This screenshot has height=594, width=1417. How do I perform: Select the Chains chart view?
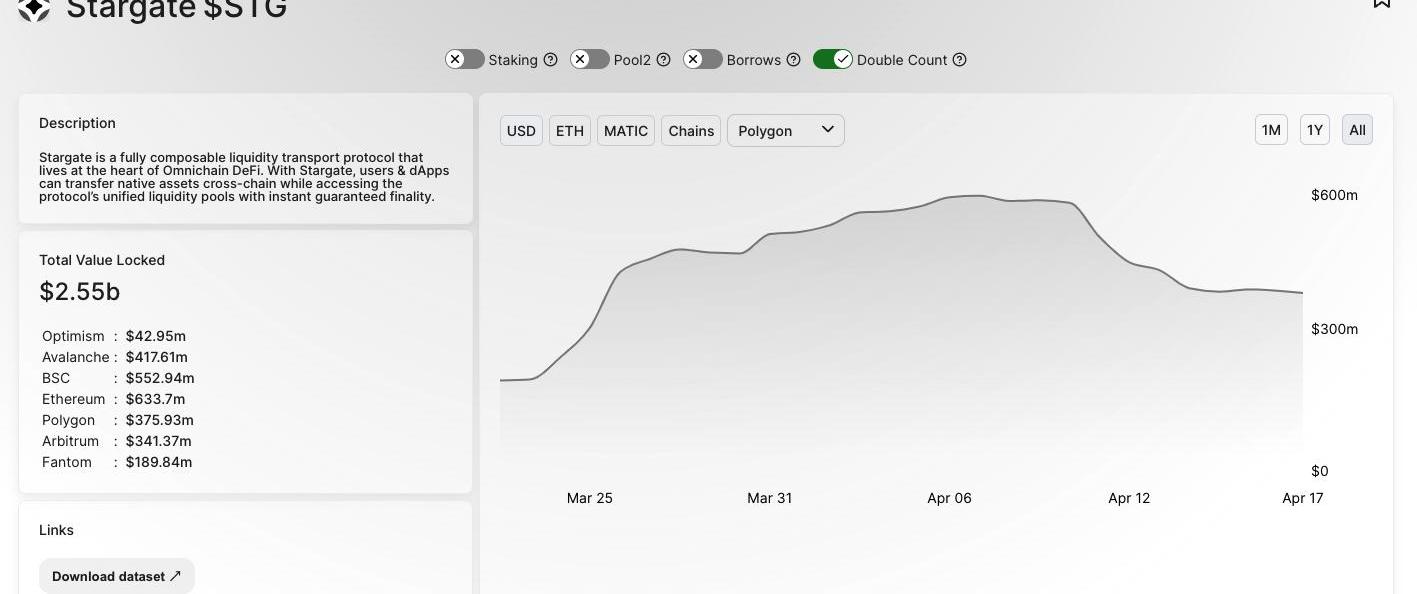pos(691,131)
